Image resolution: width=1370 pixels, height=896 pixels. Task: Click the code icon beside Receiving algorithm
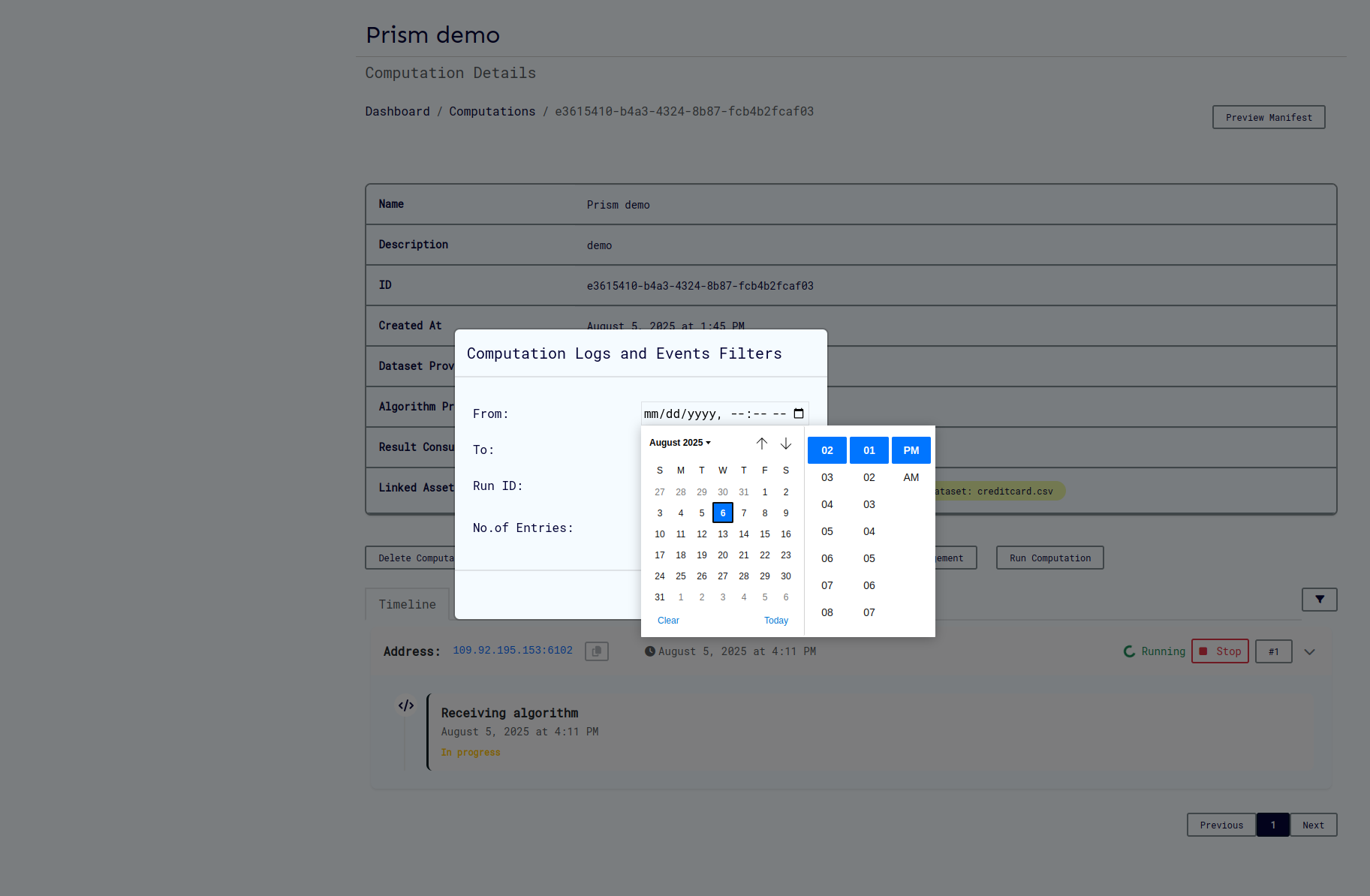click(406, 705)
